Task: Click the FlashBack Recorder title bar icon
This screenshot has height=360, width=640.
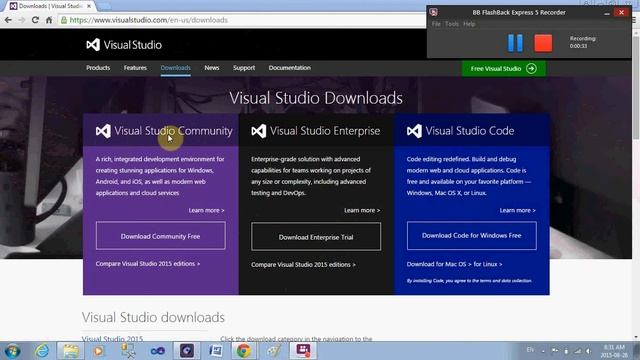Action: point(433,12)
